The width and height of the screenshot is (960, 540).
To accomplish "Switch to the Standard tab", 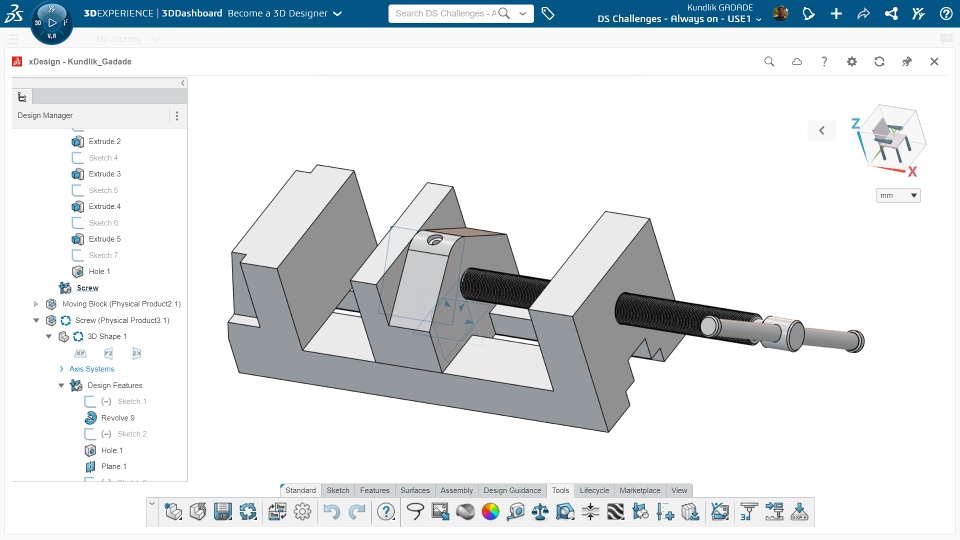I will click(301, 490).
